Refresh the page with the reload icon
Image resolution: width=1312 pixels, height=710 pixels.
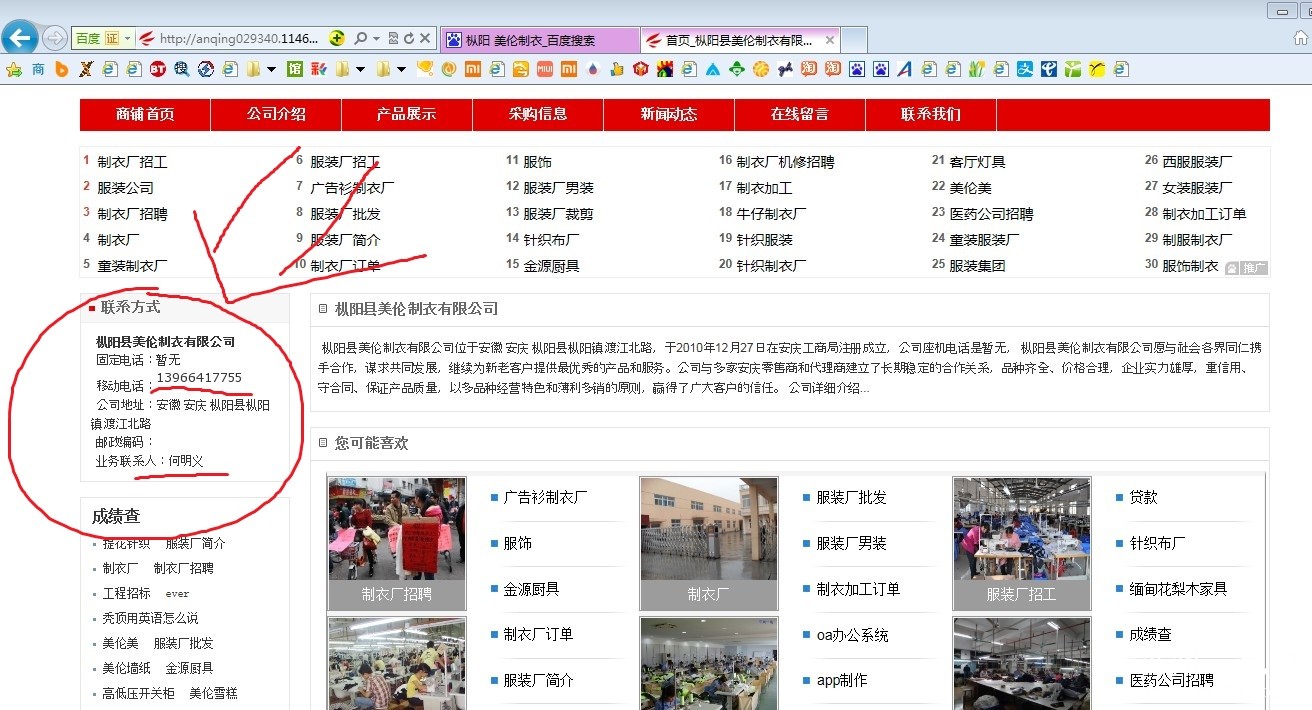point(409,39)
